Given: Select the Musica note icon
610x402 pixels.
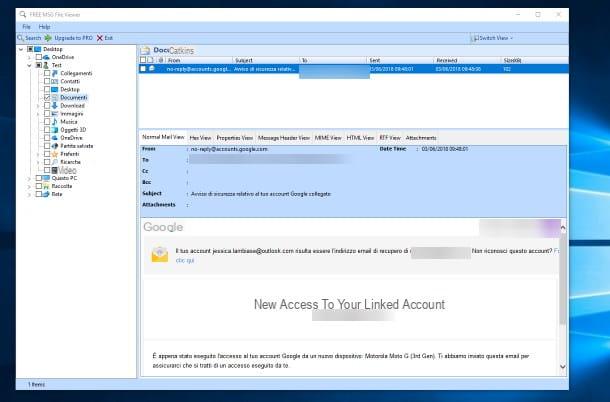Looking at the screenshot, I should coord(55,121).
